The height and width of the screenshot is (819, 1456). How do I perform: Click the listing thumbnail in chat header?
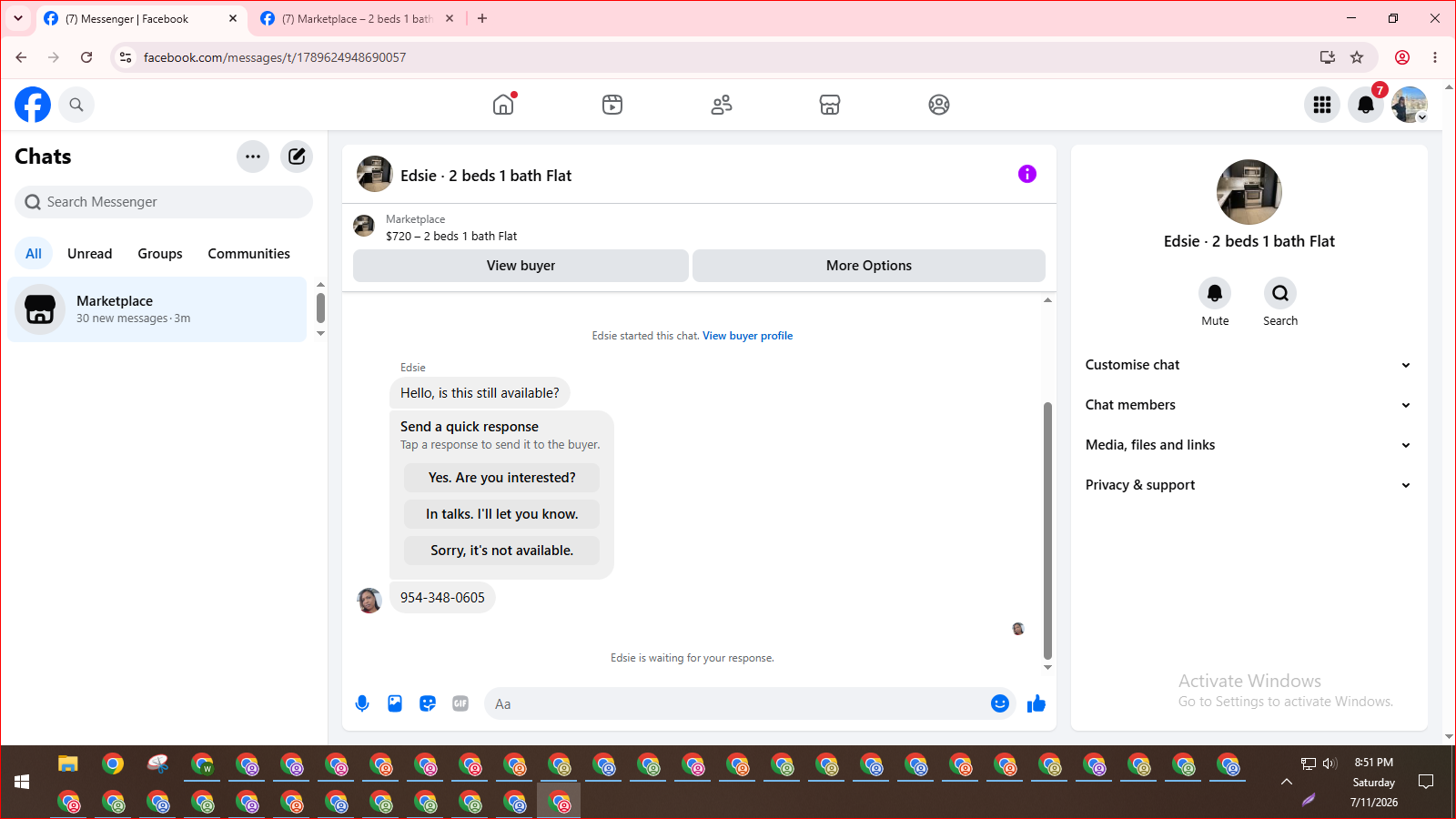tap(375, 174)
